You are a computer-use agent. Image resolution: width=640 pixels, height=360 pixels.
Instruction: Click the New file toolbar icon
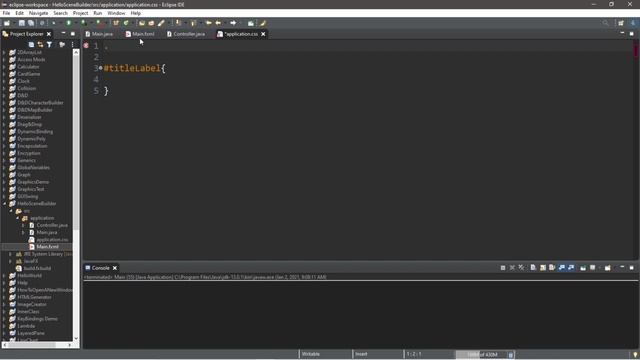[x=7, y=23]
